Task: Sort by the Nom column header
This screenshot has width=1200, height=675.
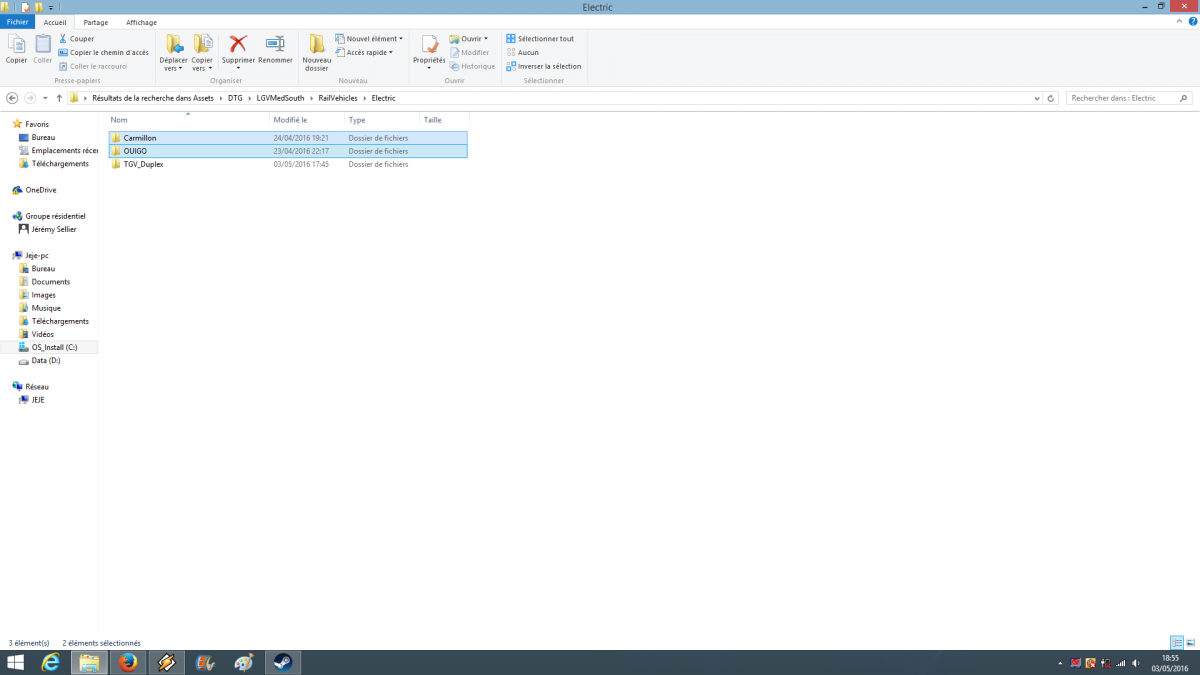Action: tap(188, 119)
